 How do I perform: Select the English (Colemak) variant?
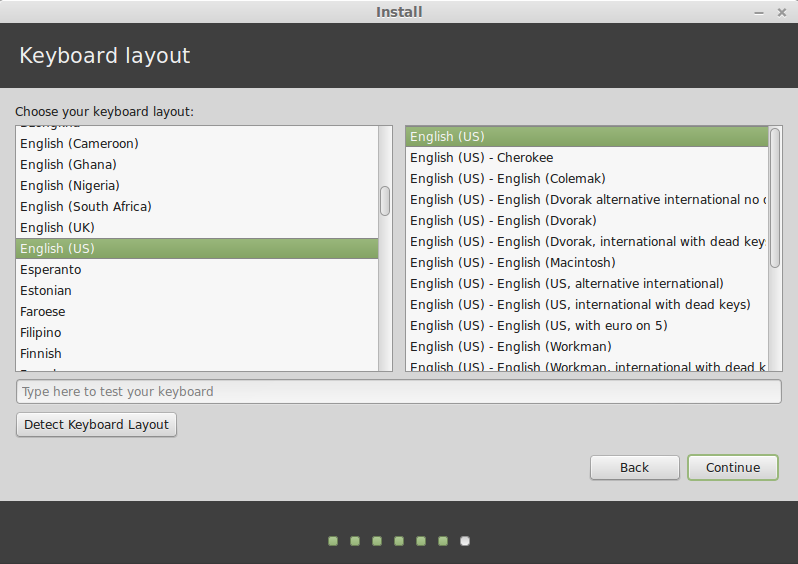(587, 179)
